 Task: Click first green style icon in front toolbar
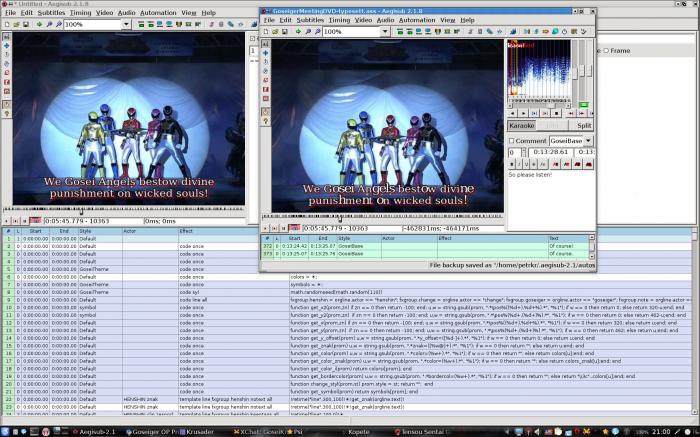click(x=400, y=32)
